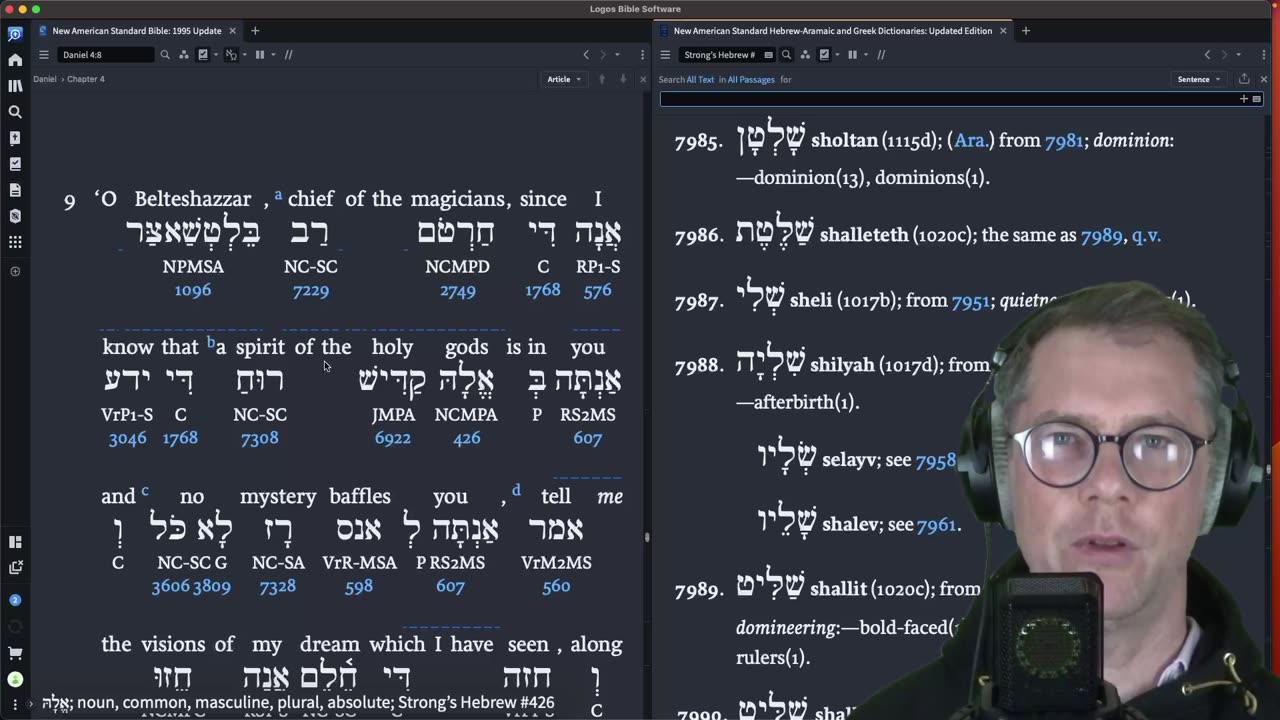Click the close all panels icon in sidebar
The height and width of the screenshot is (720, 1280).
tap(15, 567)
